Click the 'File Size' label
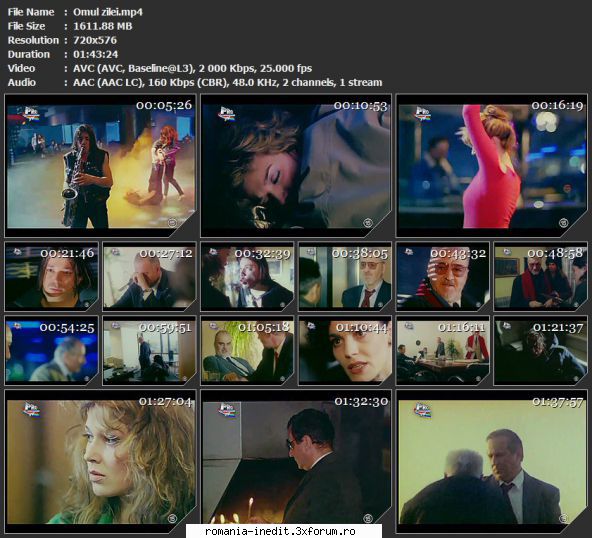592x538 pixels. pos(26,26)
